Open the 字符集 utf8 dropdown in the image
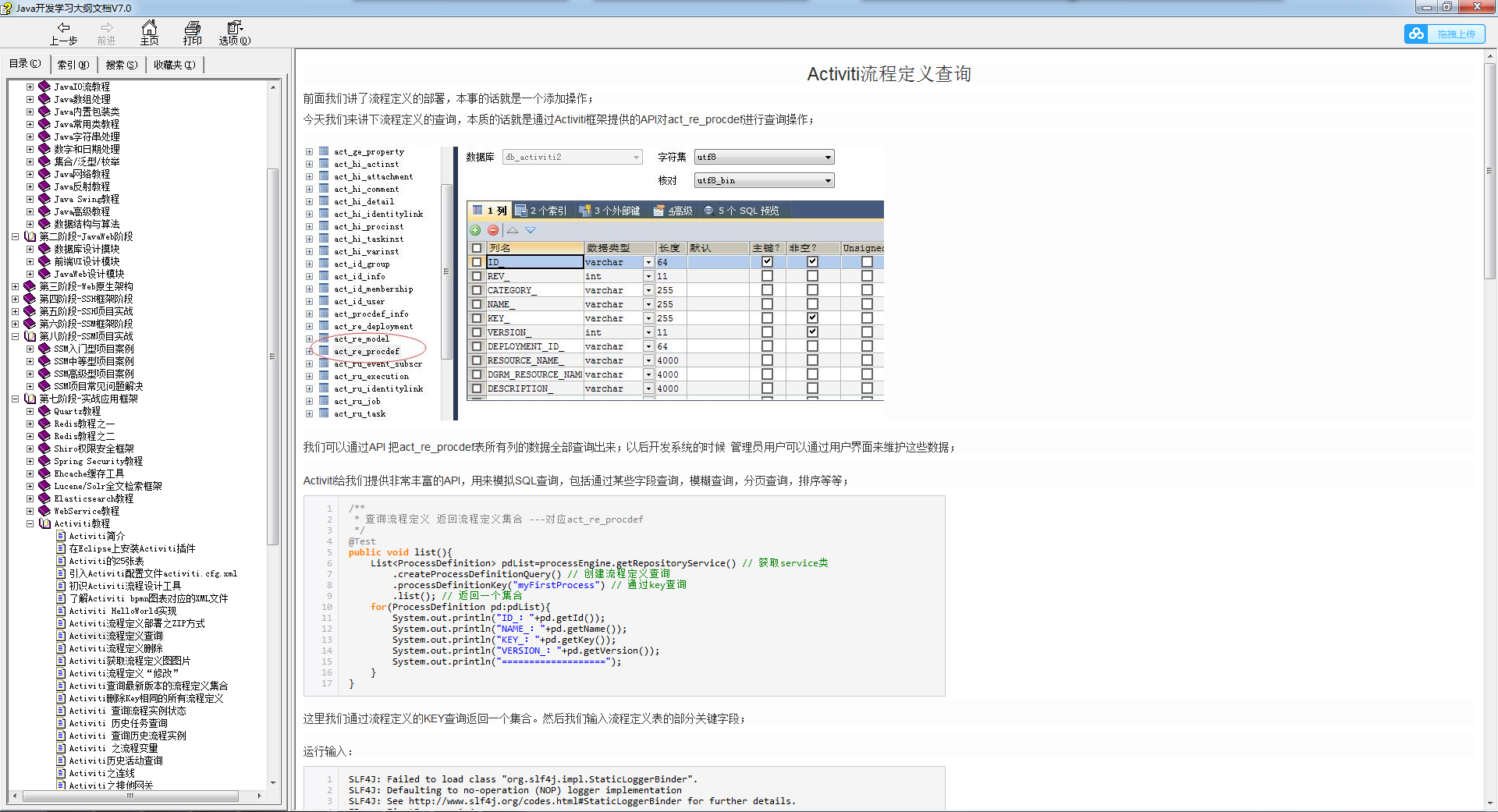 coord(764,157)
